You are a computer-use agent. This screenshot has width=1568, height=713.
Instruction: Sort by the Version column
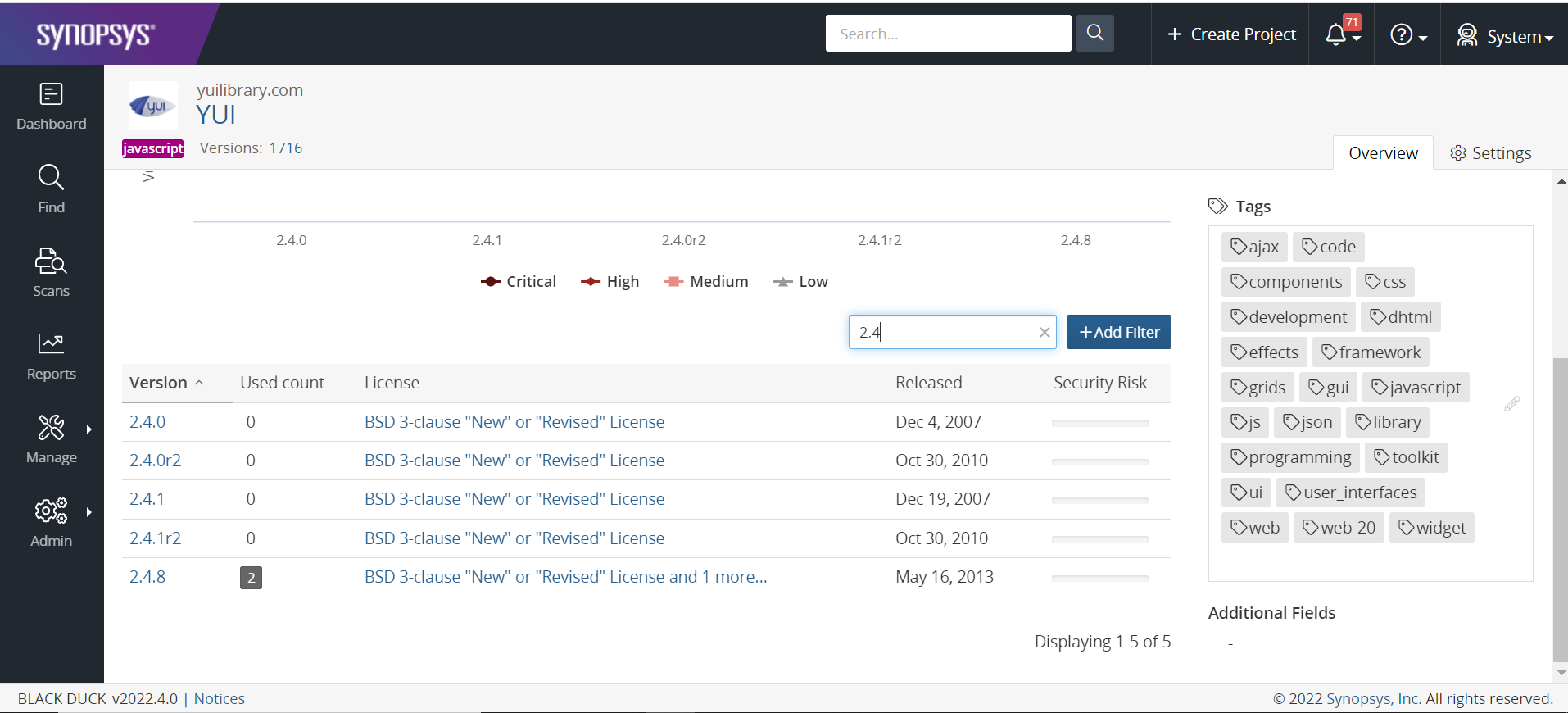coord(166,383)
